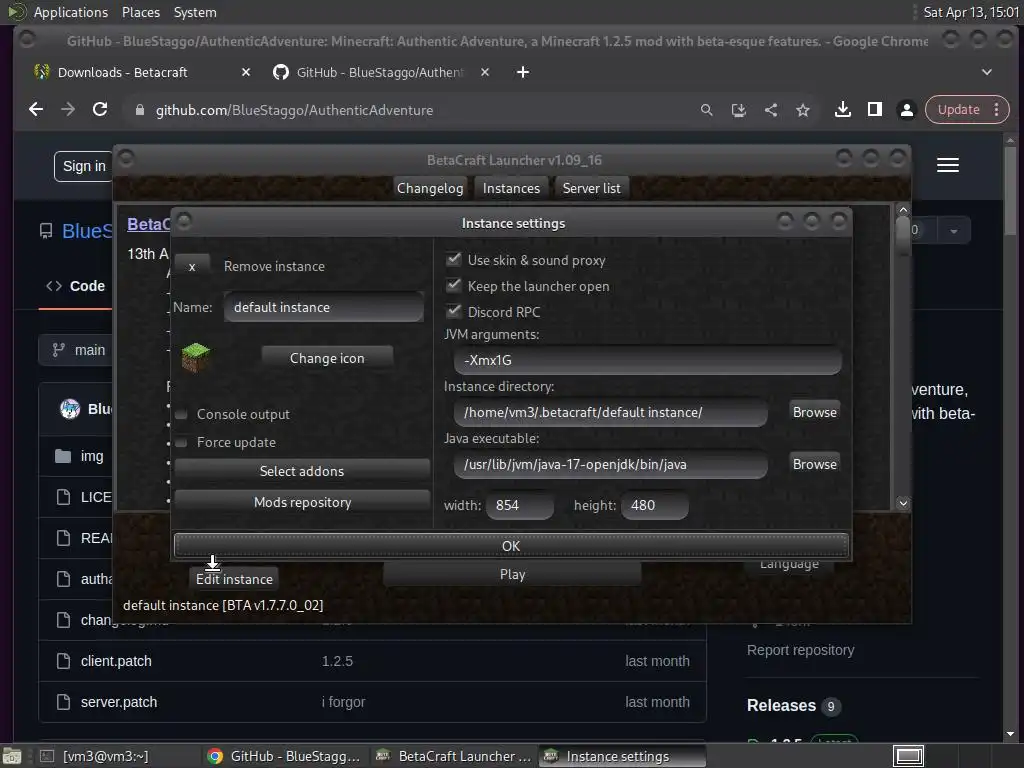Click Select addons button
This screenshot has height=768, width=1024.
(302, 471)
